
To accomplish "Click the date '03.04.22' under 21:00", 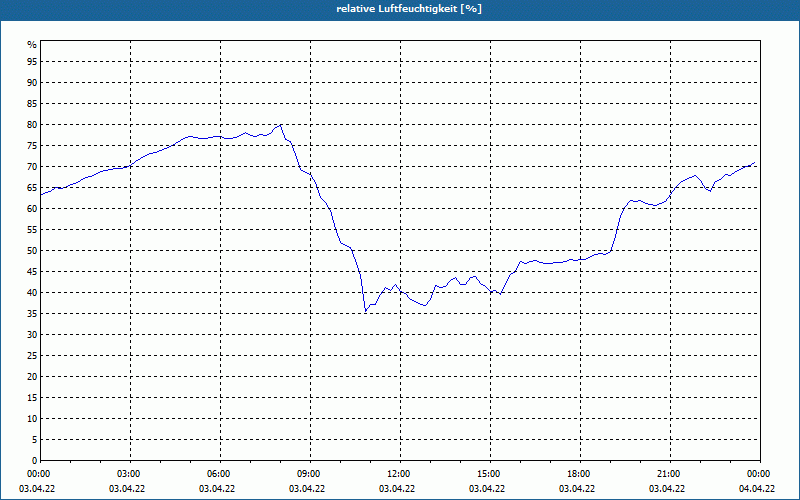I will (667, 489).
